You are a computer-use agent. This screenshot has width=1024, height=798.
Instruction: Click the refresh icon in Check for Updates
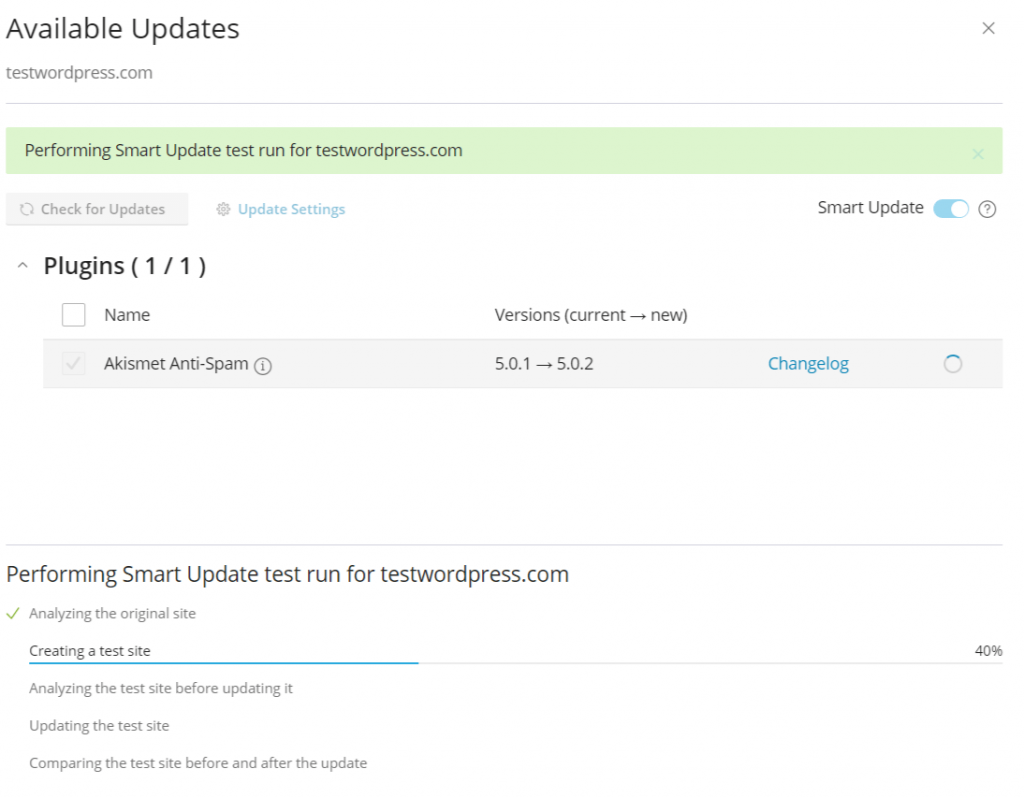click(x=27, y=209)
